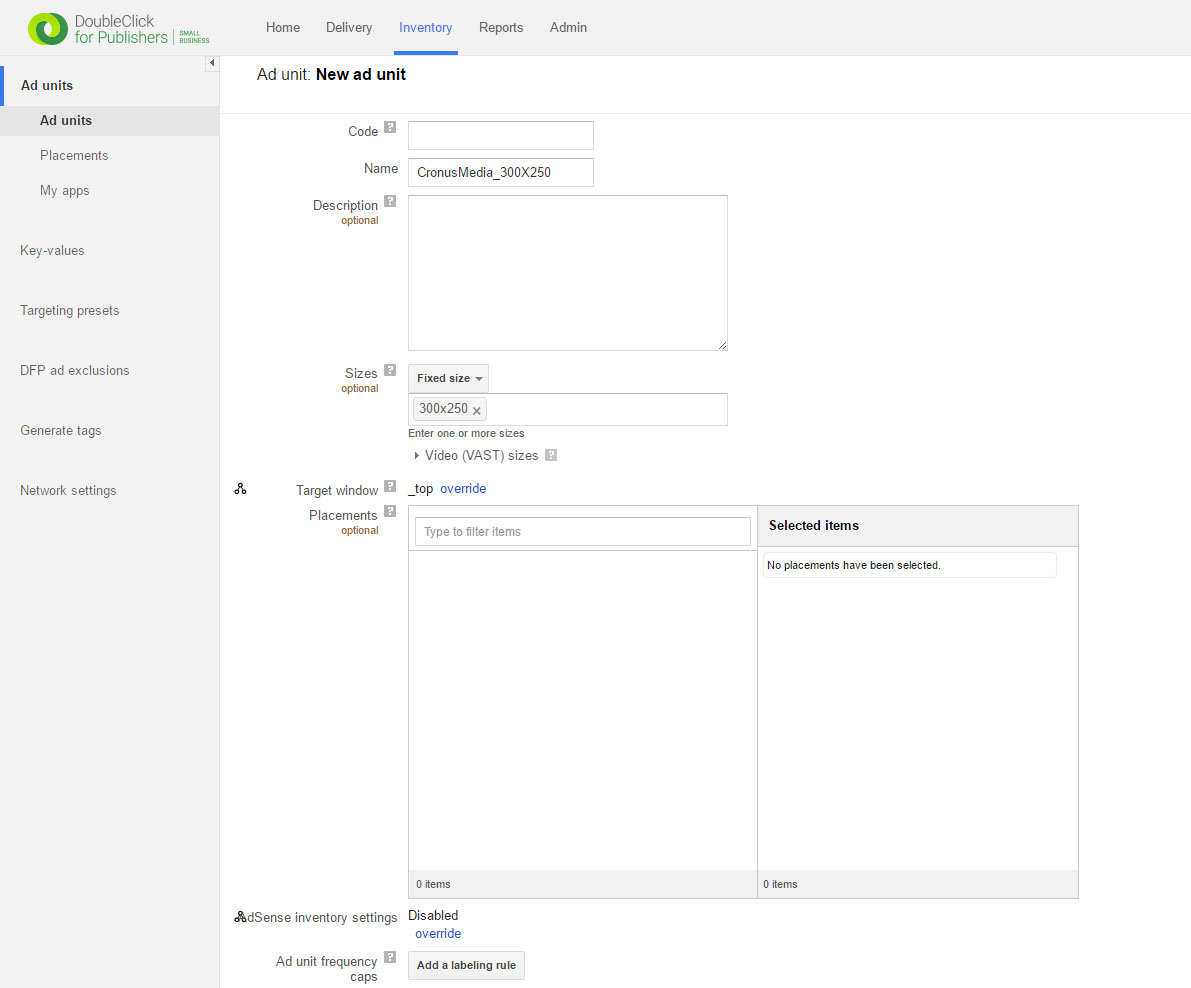Open Key-values in the sidebar

[x=52, y=251]
